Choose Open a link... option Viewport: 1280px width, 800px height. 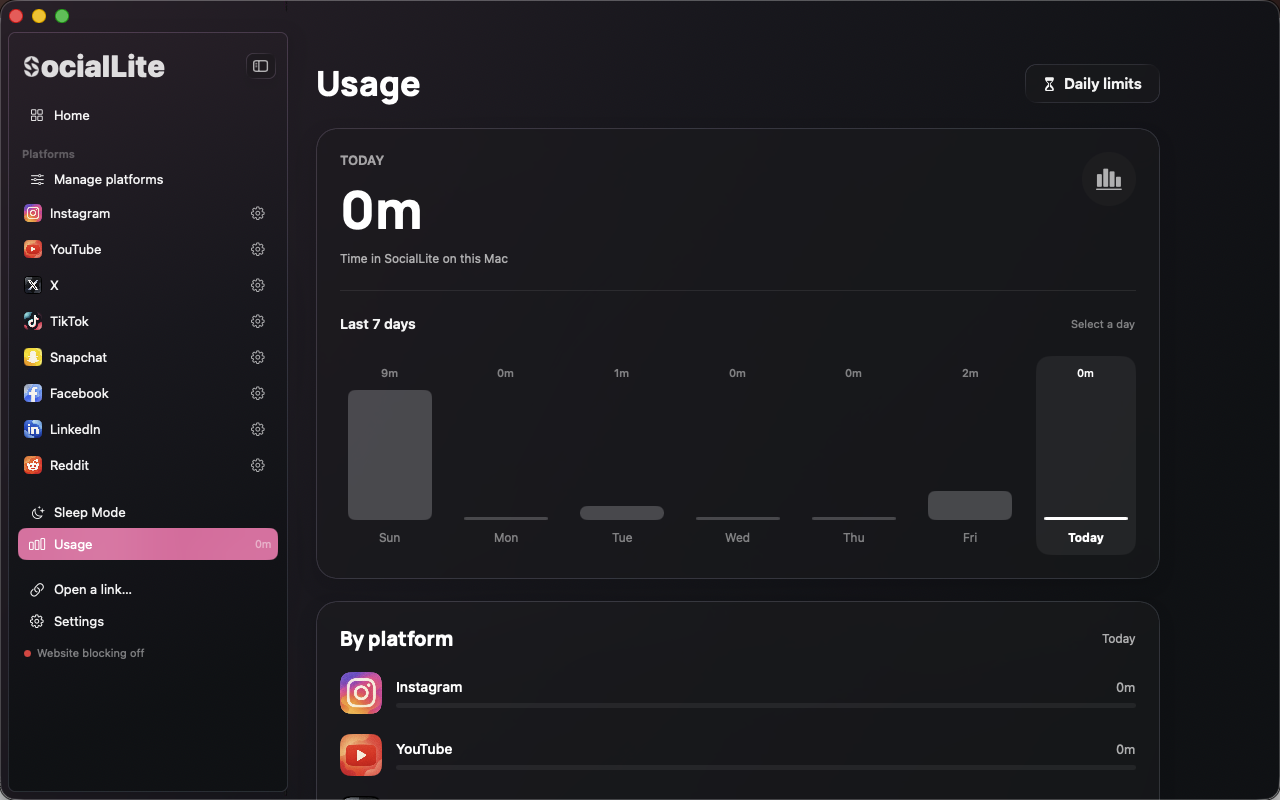click(x=148, y=589)
